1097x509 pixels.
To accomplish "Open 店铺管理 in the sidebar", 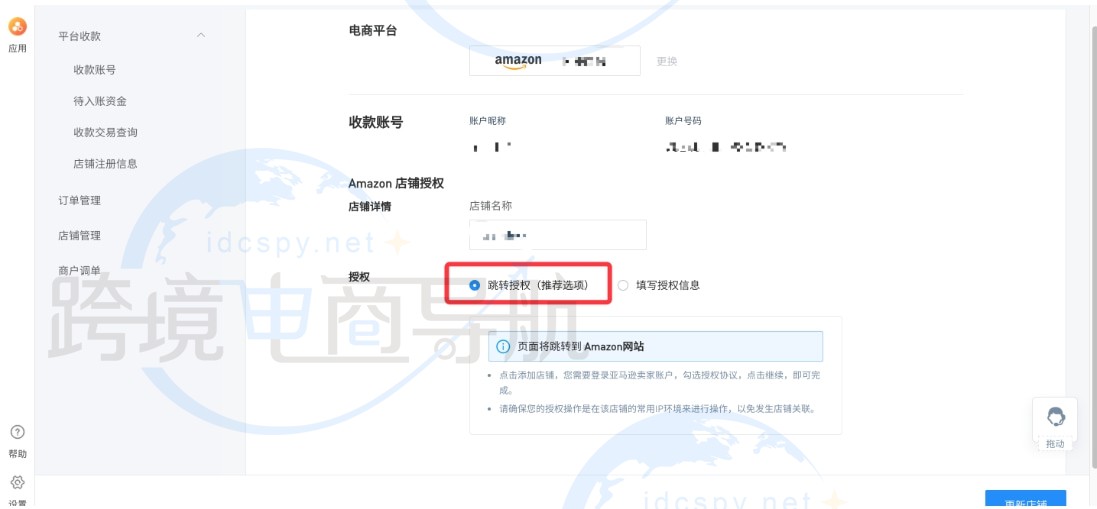I will [x=79, y=236].
